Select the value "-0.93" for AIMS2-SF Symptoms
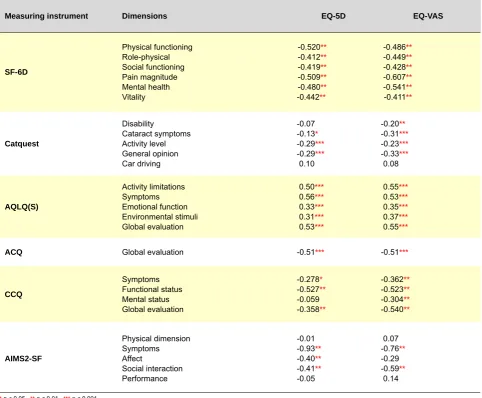Image resolution: width=482 pixels, height=398 pixels. point(306,349)
